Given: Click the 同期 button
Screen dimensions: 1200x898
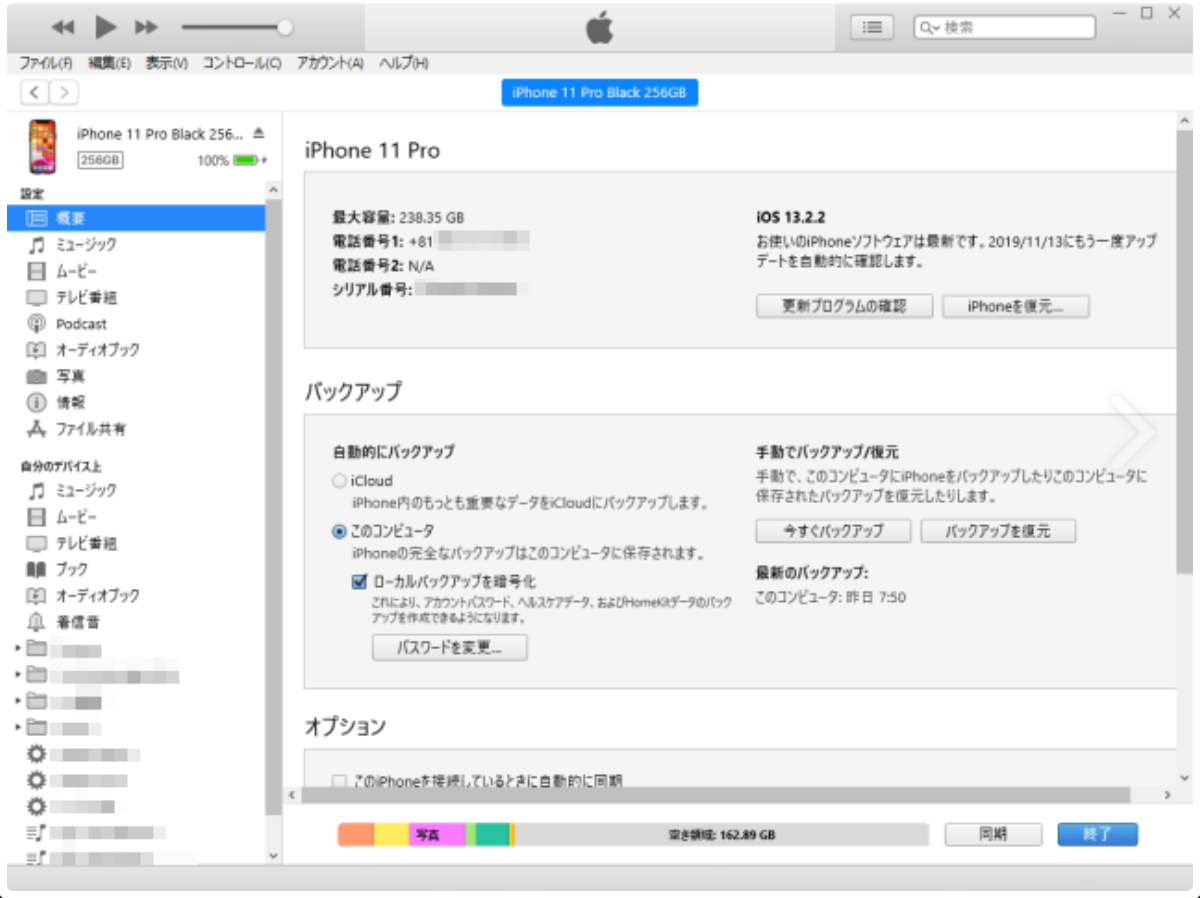Looking at the screenshot, I should click(993, 834).
